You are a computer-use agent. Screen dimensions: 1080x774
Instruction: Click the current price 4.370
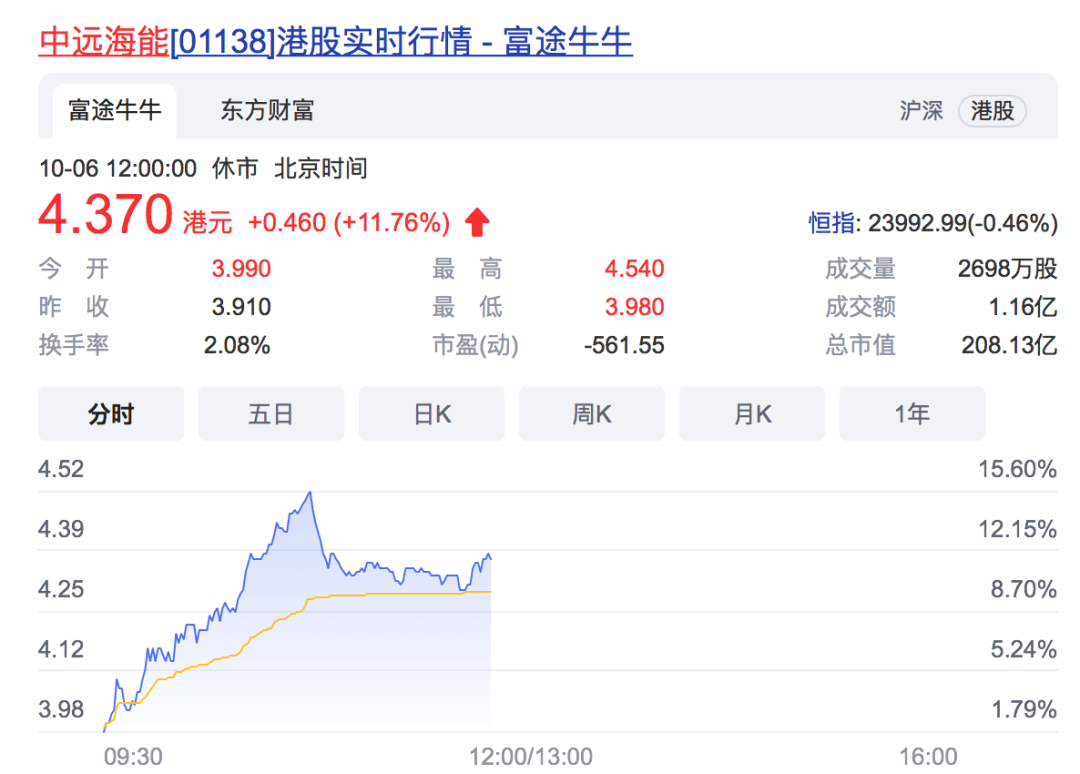tap(105, 214)
